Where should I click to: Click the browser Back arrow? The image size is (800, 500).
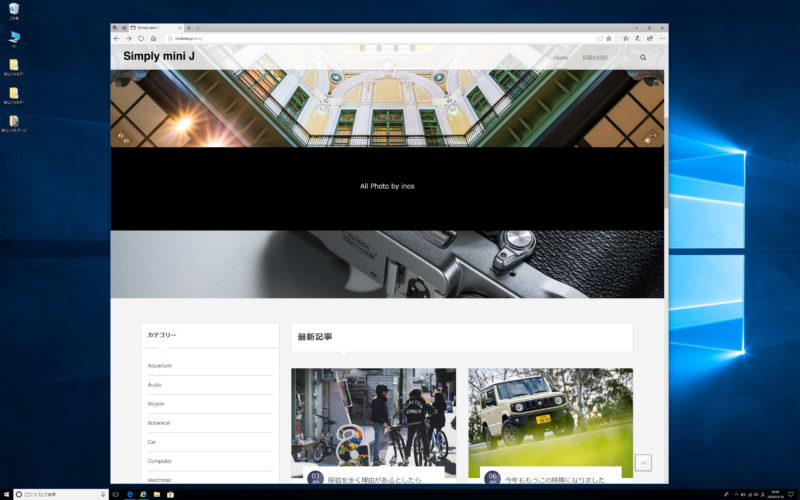pos(117,38)
